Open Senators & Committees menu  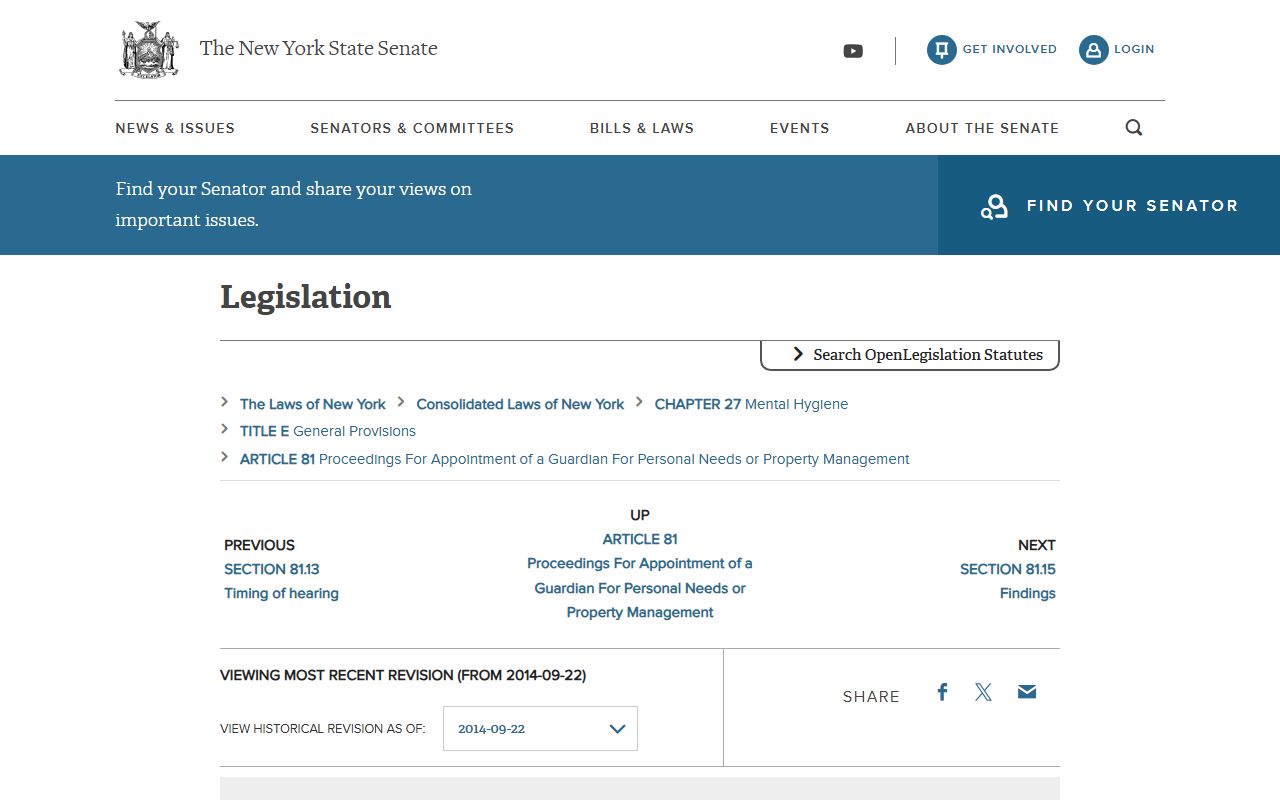[412, 128]
